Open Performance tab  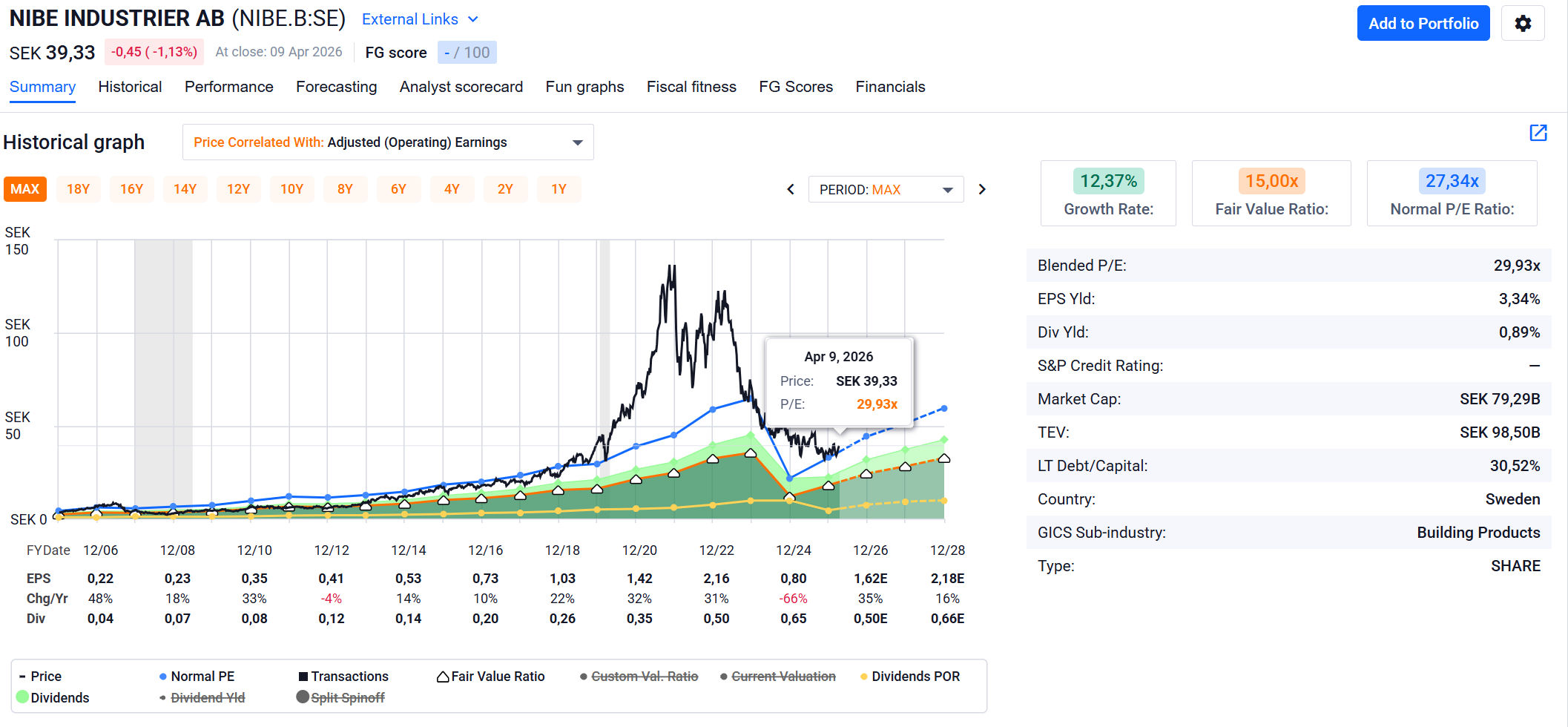228,87
